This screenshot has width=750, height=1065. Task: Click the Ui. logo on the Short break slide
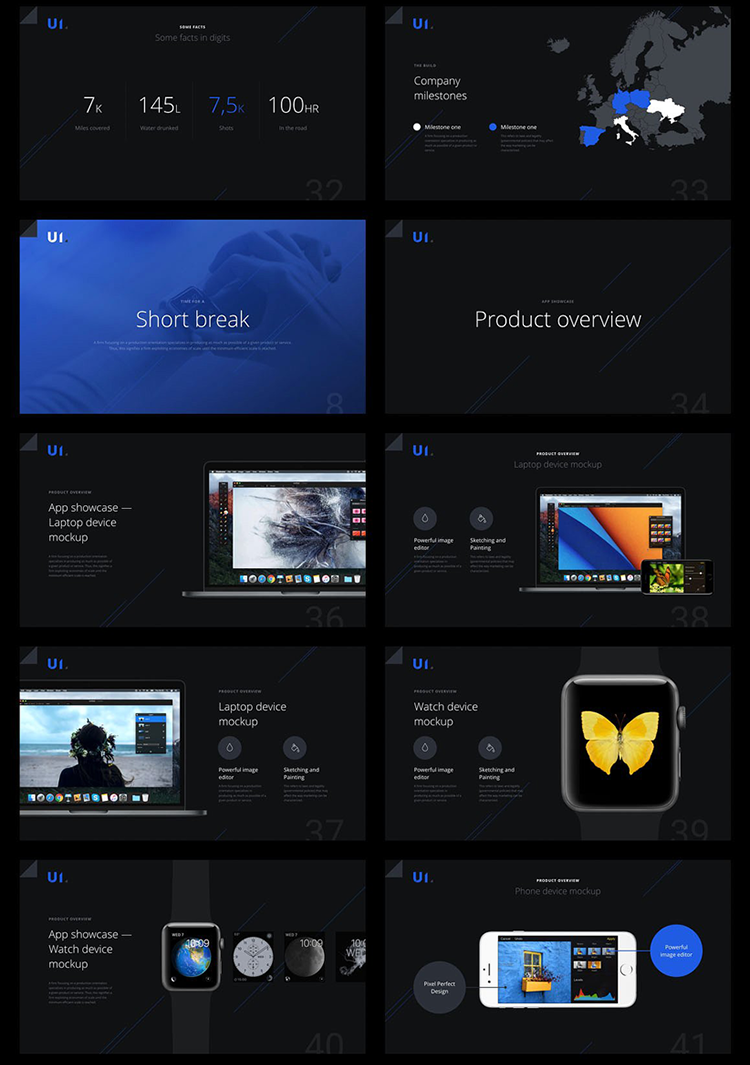point(57,237)
